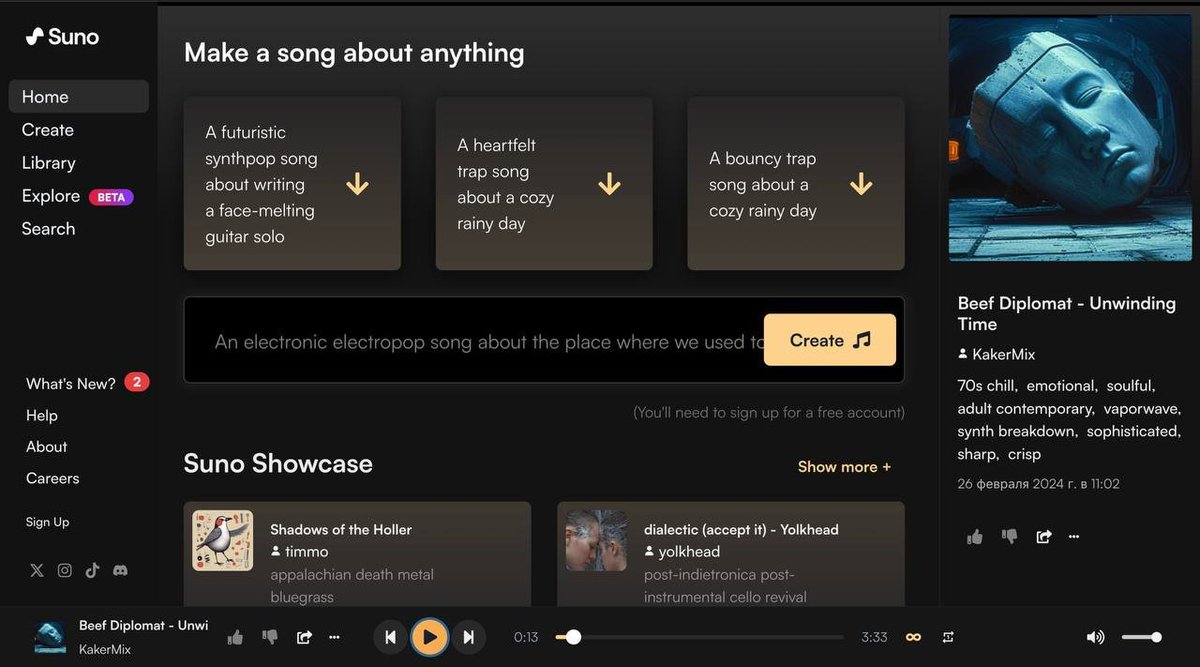Open more options for the playing track
This screenshot has height=667, width=1200.
tap(334, 637)
